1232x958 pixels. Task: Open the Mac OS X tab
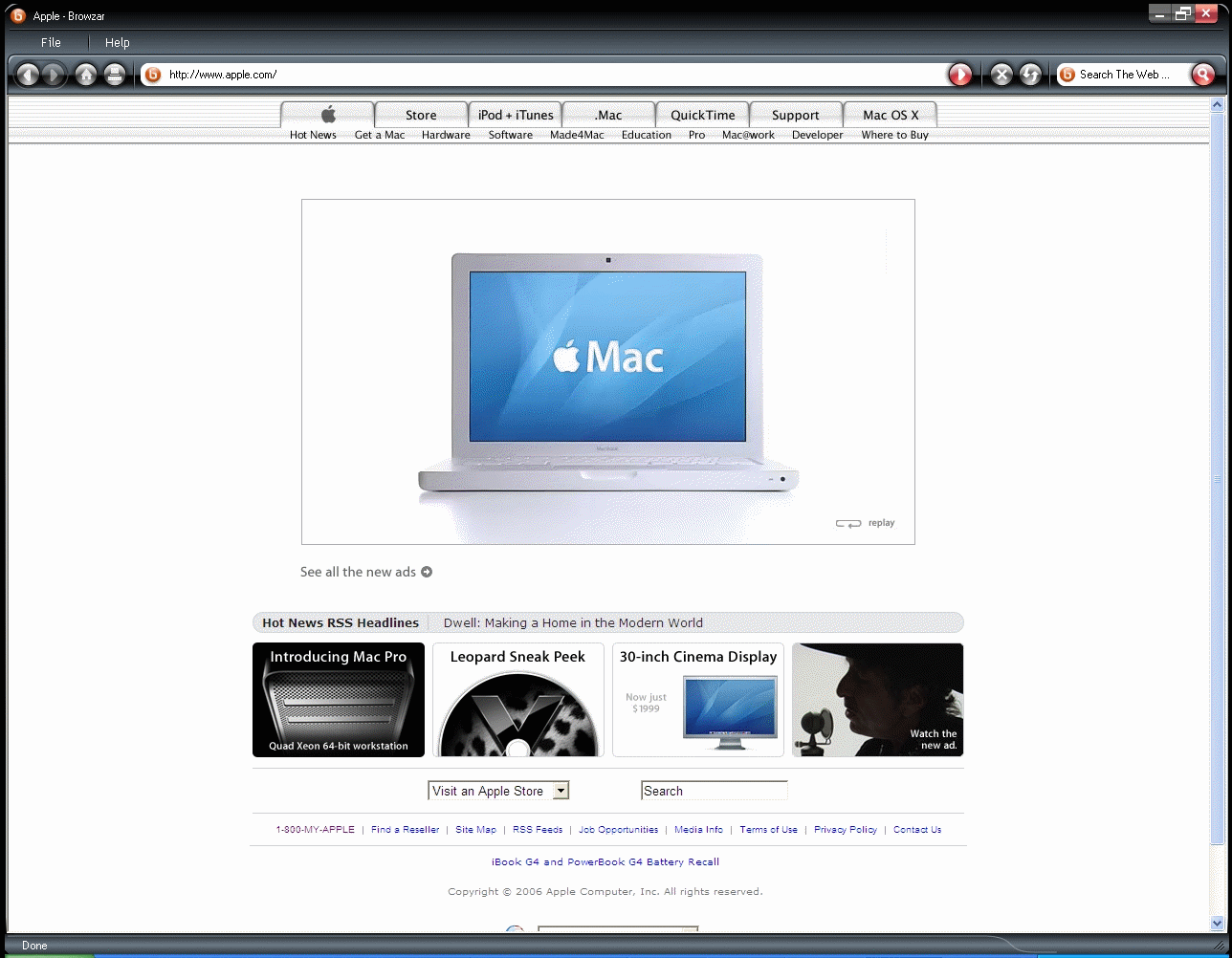point(891,115)
